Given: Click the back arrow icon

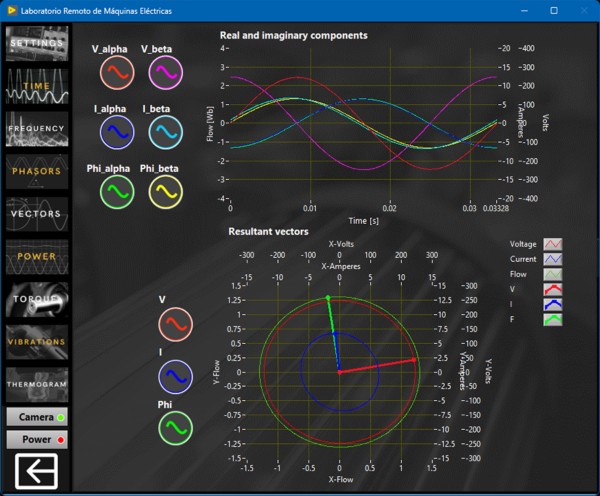Looking at the screenshot, I should 36,470.
